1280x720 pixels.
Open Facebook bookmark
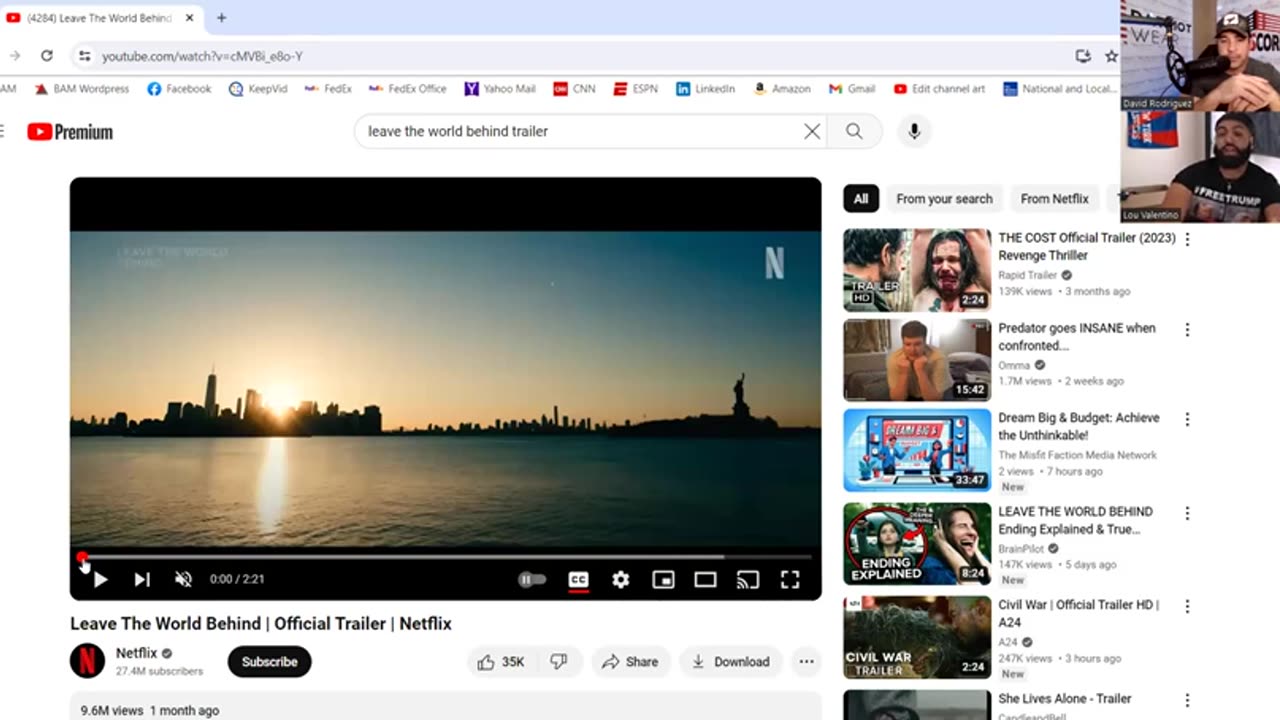tap(179, 89)
